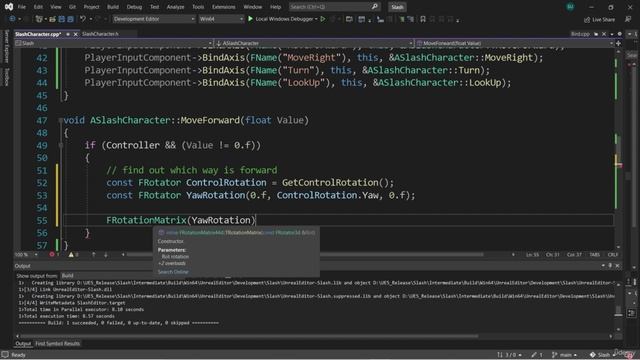The height and width of the screenshot is (360, 640).
Task: Open the Win64 platform dropdown
Action: click(x=221, y=19)
